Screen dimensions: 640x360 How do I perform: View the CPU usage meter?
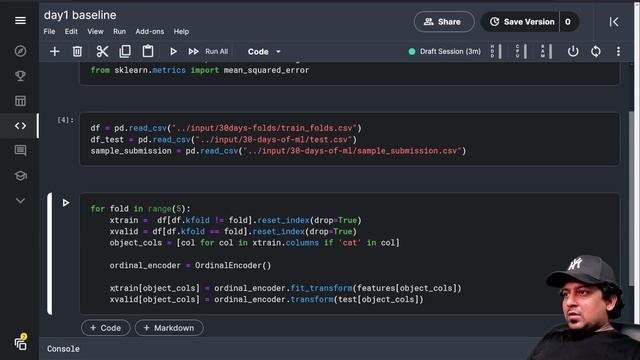point(521,51)
